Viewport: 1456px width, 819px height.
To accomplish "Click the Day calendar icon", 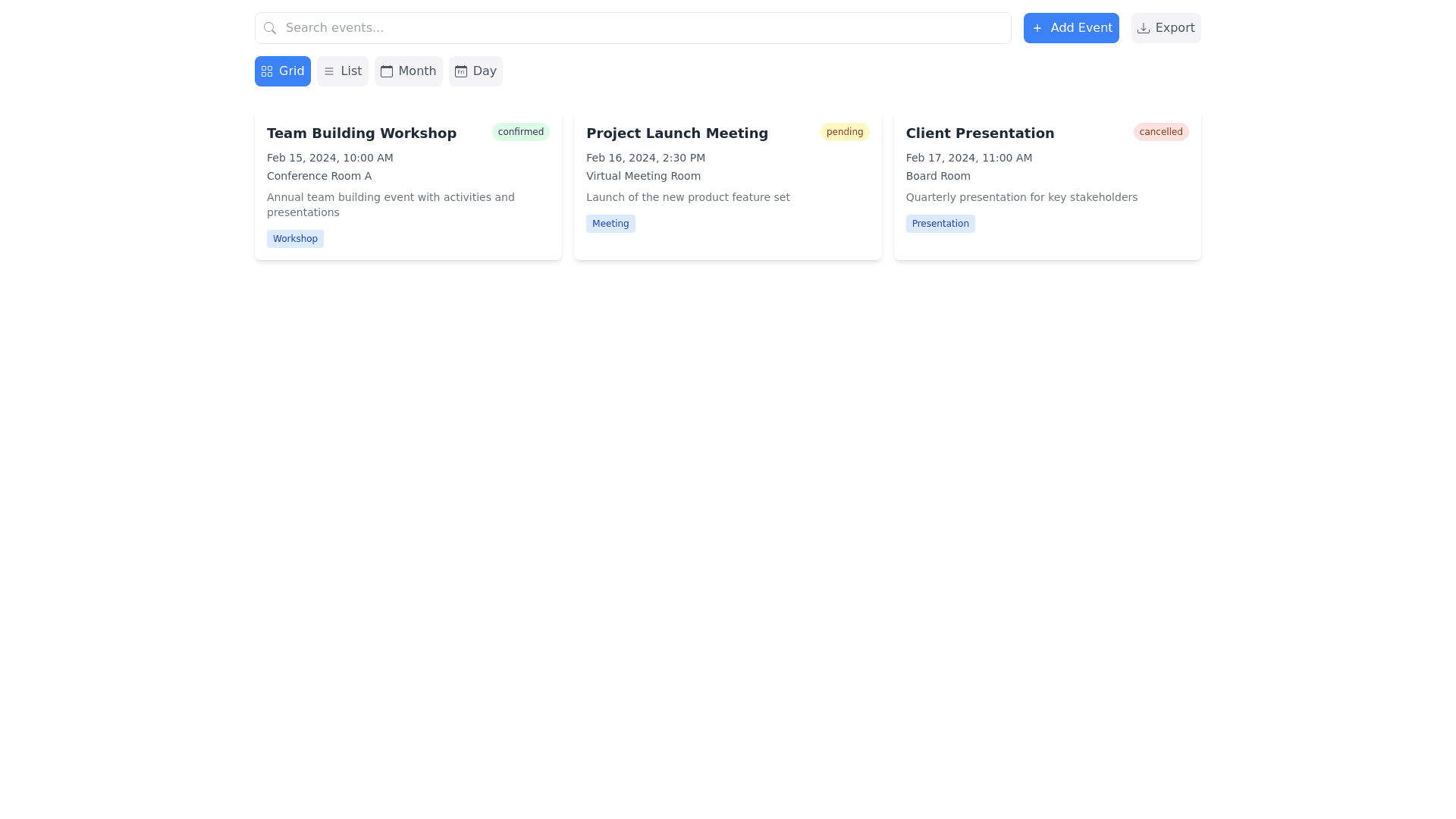I will click(461, 71).
